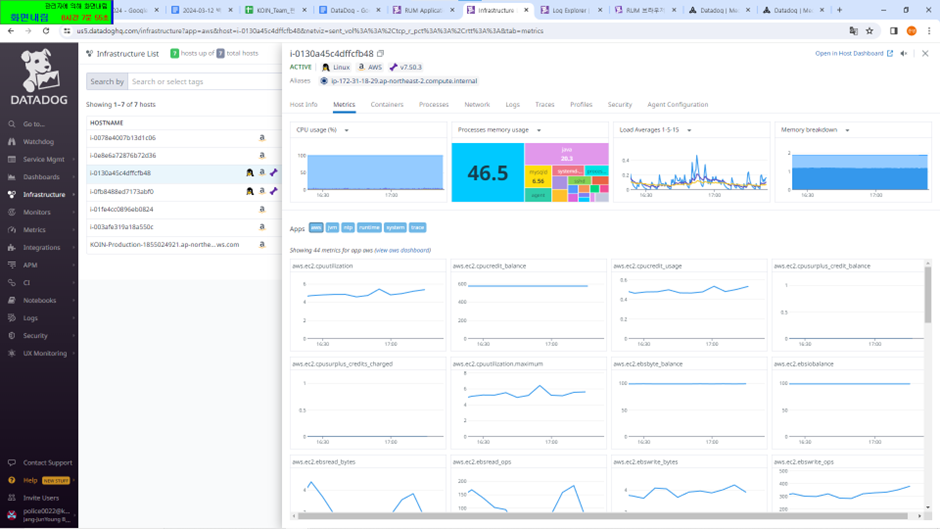Click the Datadog logo
Image resolution: width=940 pixels, height=529 pixels.
pyautogui.click(x=39, y=77)
